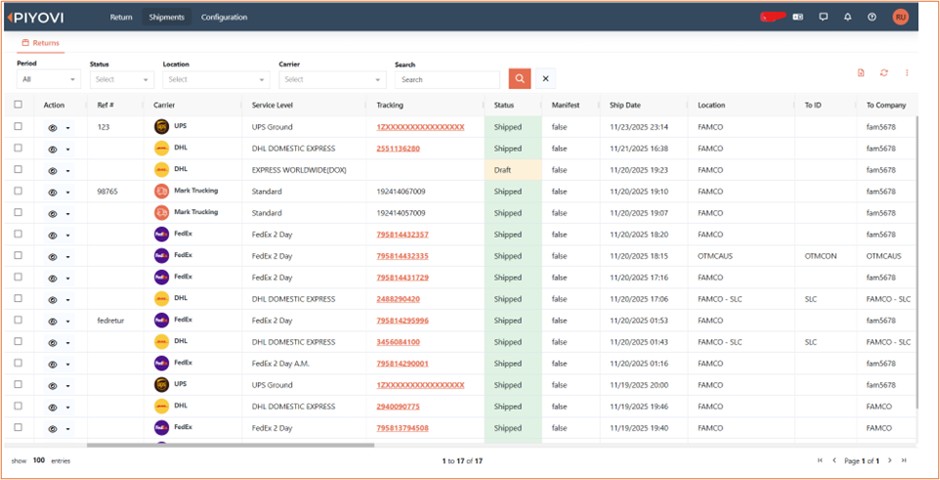Clear filters with the X button
Image resolution: width=940 pixels, height=480 pixels.
(x=546, y=79)
